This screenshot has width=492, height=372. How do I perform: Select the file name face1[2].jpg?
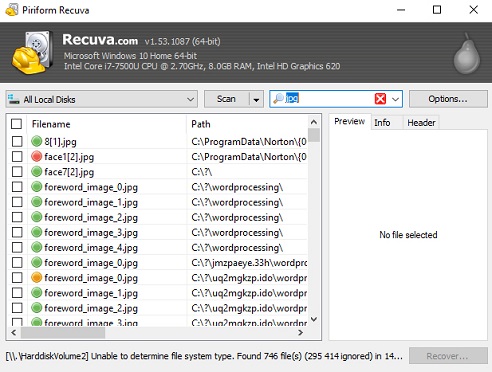[69, 157]
